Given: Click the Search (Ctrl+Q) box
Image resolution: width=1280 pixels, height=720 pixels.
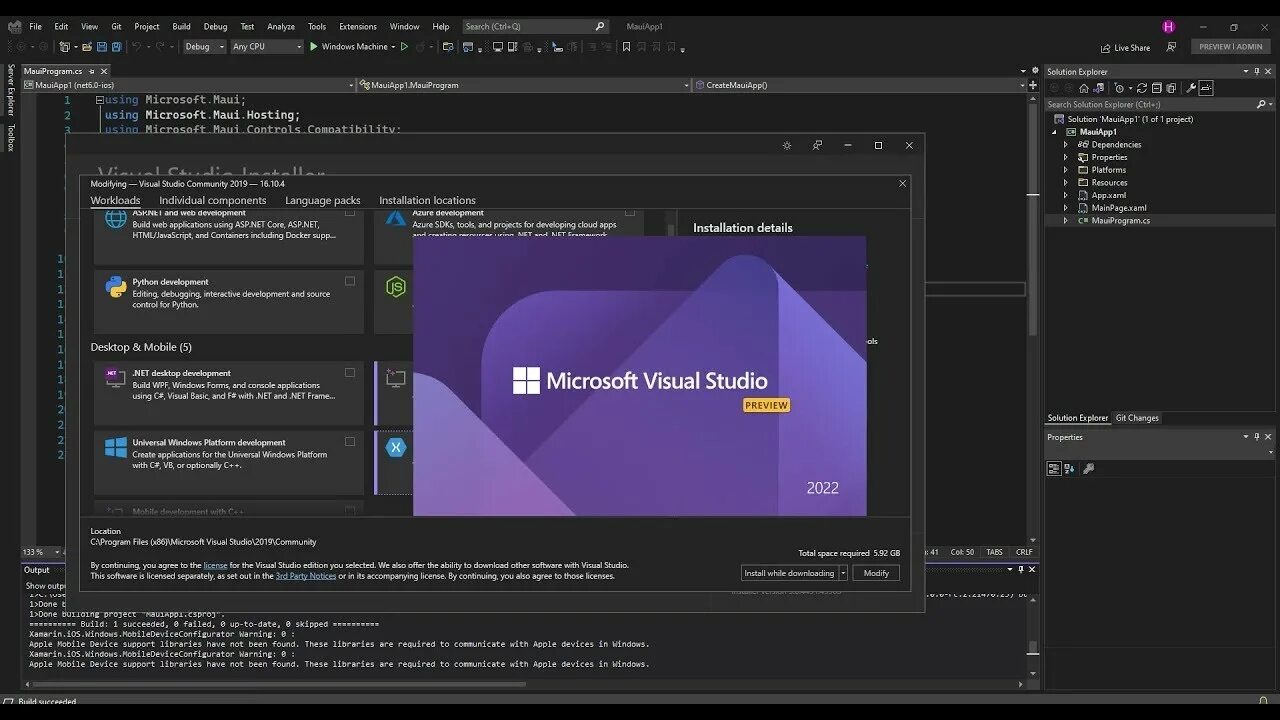Looking at the screenshot, I should (535, 26).
